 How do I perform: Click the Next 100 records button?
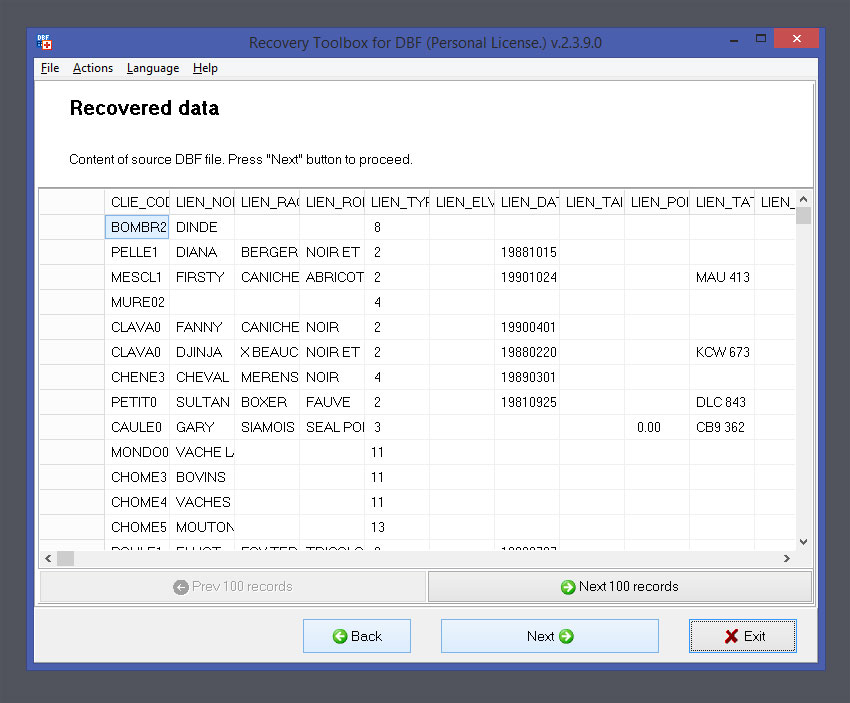620,586
